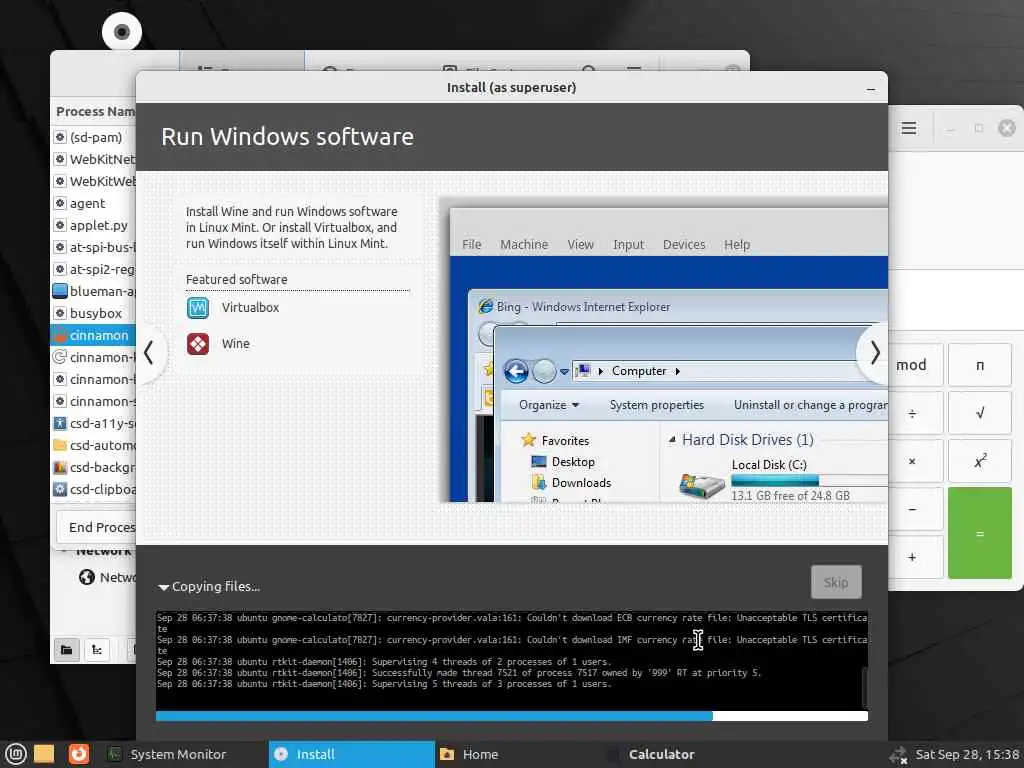Select the at-spi2-registryd process row

pyautogui.click(x=93, y=269)
